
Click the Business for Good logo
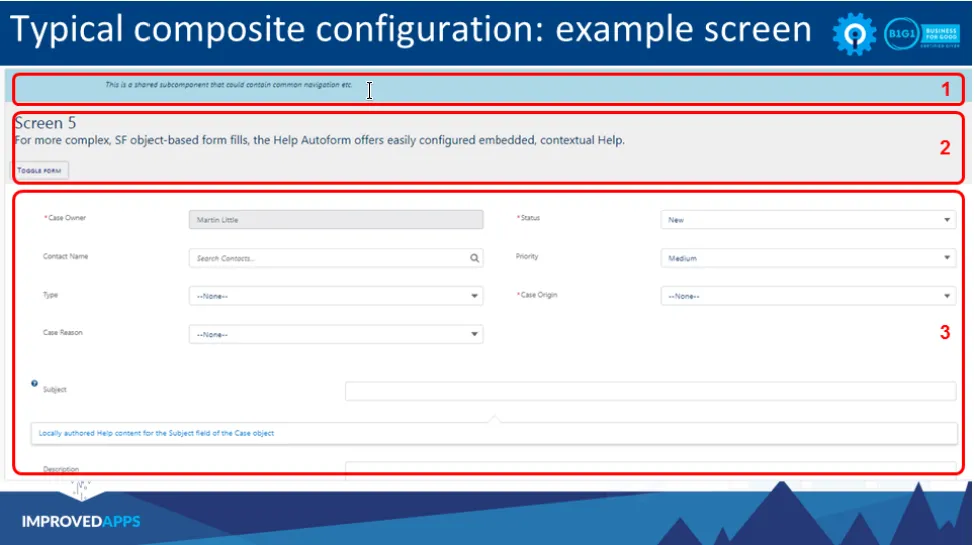pyautogui.click(x=941, y=35)
